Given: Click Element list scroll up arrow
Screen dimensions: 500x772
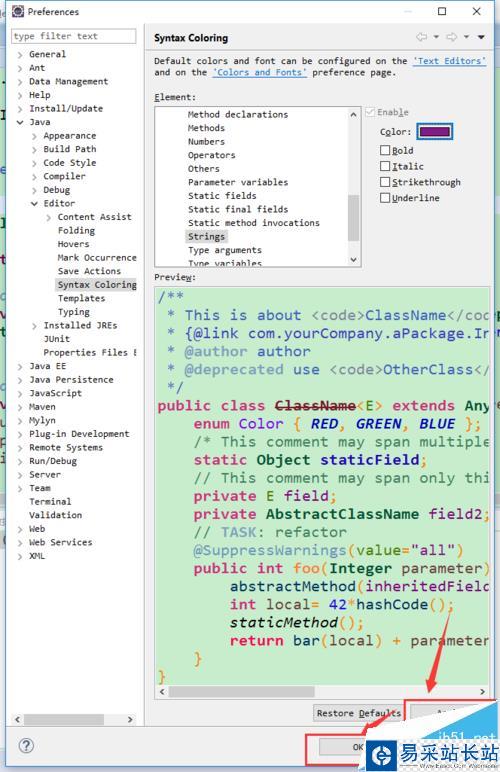Looking at the screenshot, I should 353,114.
